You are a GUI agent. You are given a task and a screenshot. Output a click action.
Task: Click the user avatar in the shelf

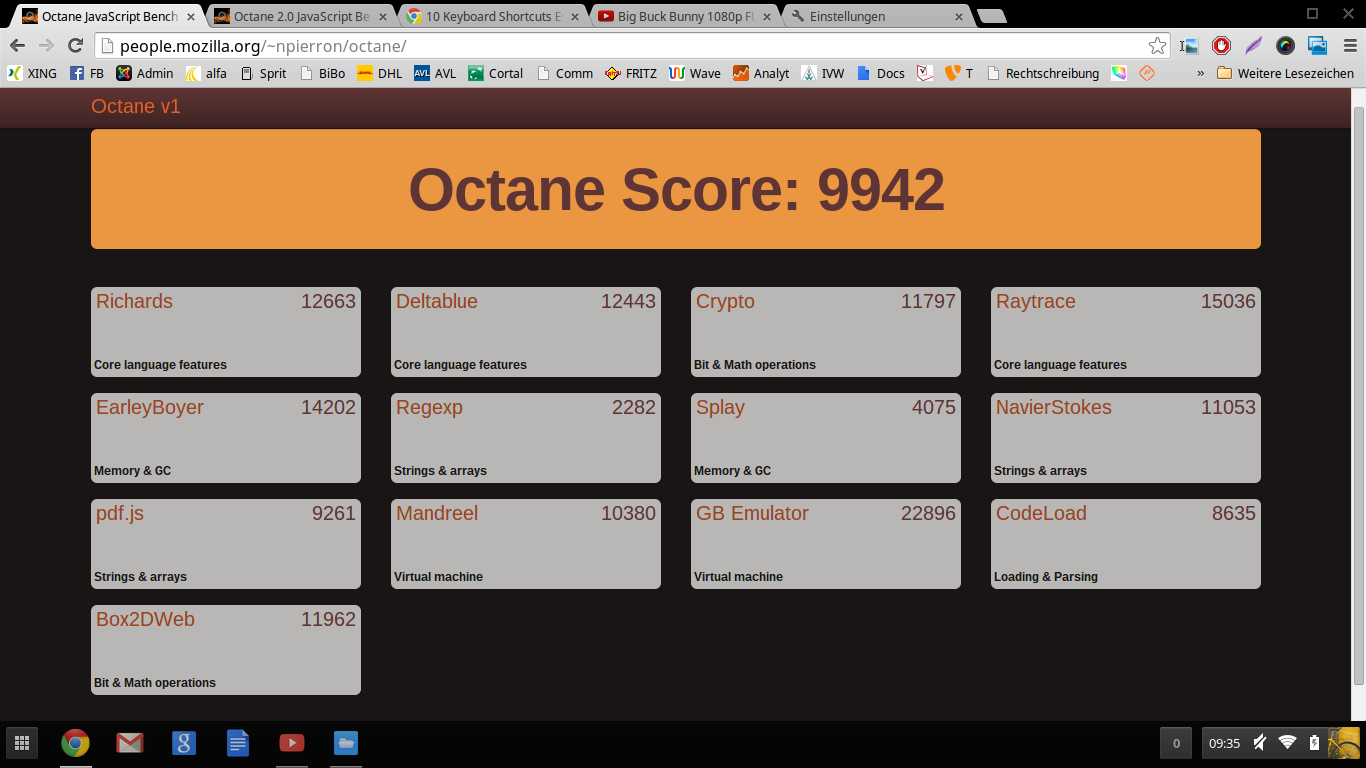1343,743
